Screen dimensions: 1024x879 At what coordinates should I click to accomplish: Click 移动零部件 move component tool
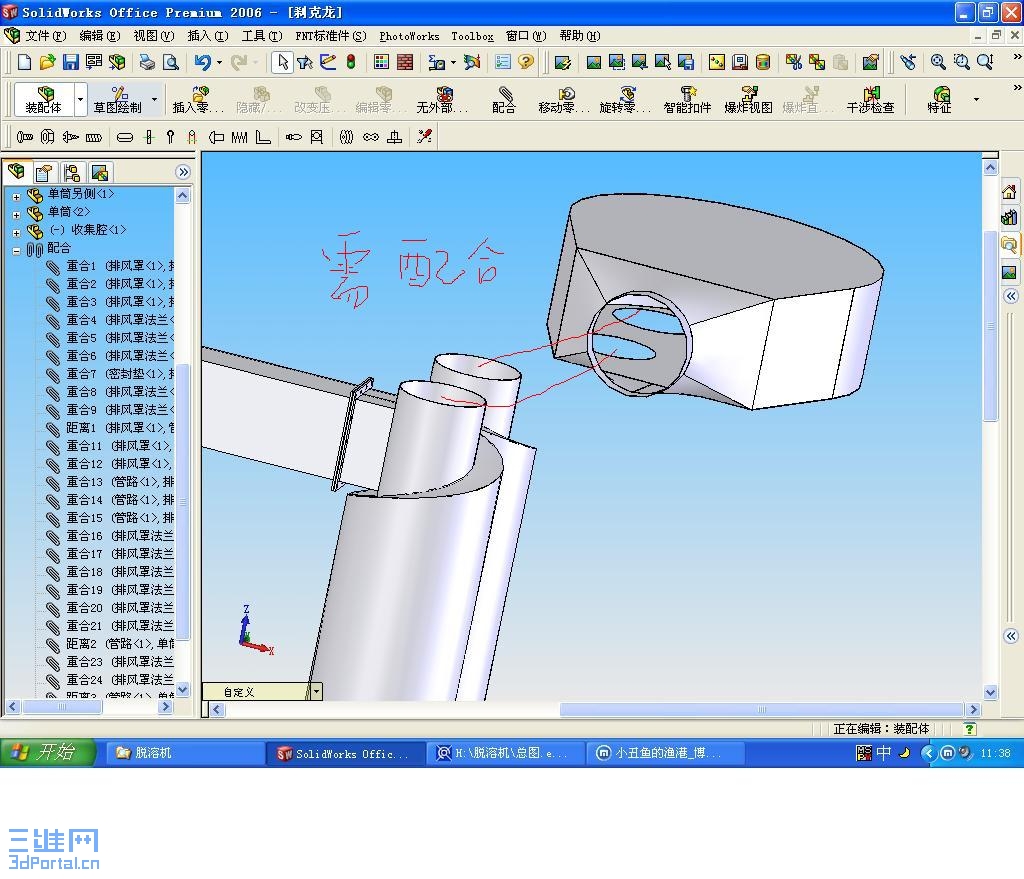click(x=563, y=99)
